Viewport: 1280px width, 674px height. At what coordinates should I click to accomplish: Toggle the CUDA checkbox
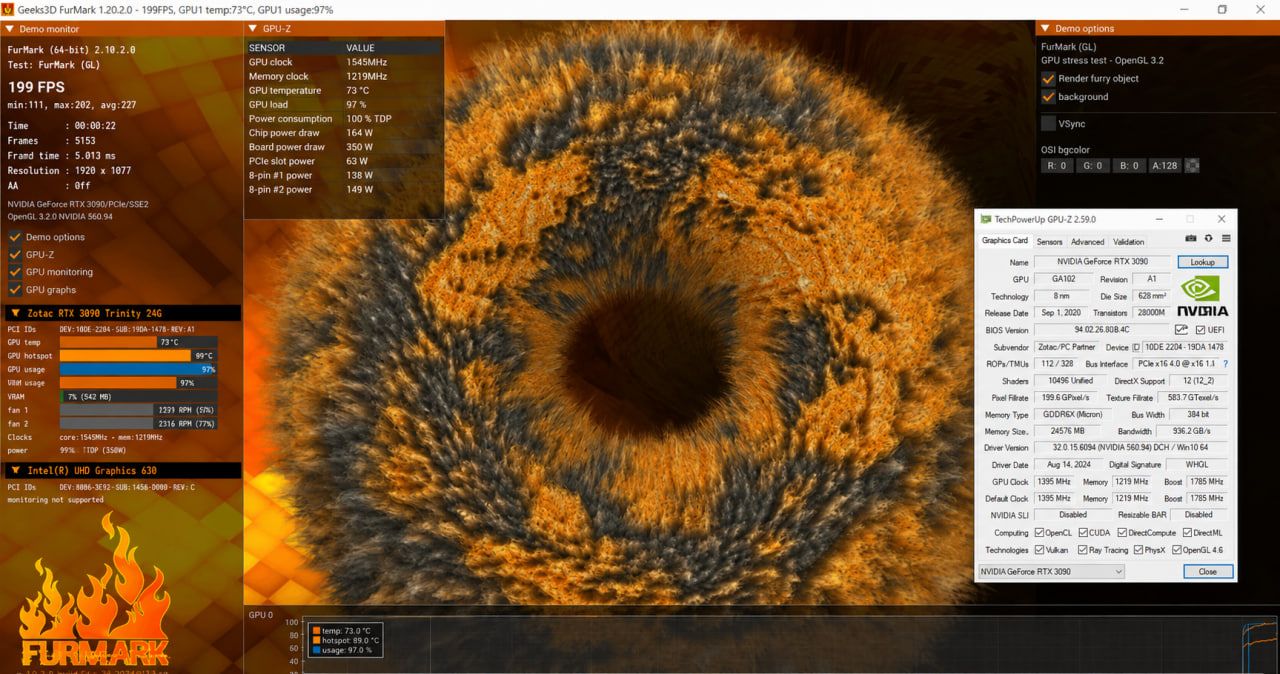point(1081,533)
